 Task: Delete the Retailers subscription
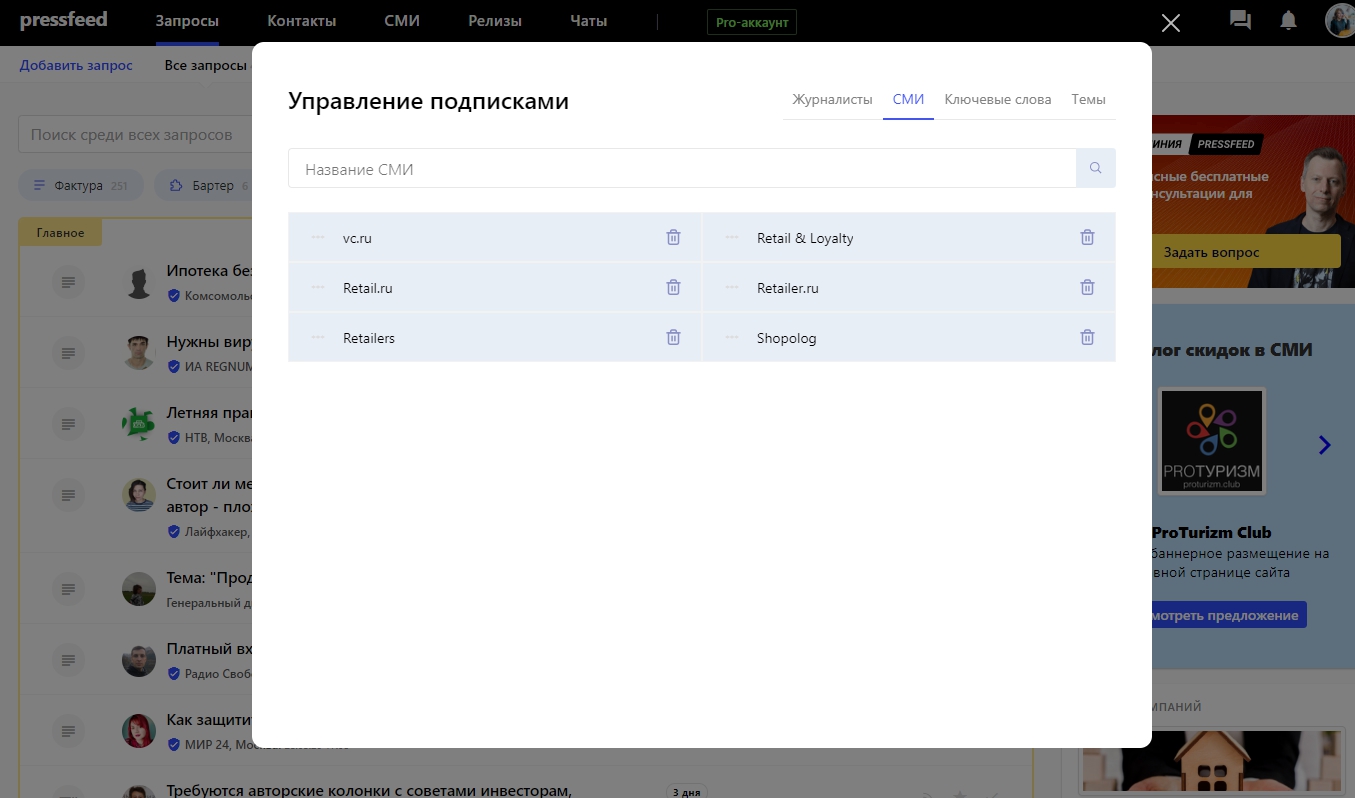(673, 338)
